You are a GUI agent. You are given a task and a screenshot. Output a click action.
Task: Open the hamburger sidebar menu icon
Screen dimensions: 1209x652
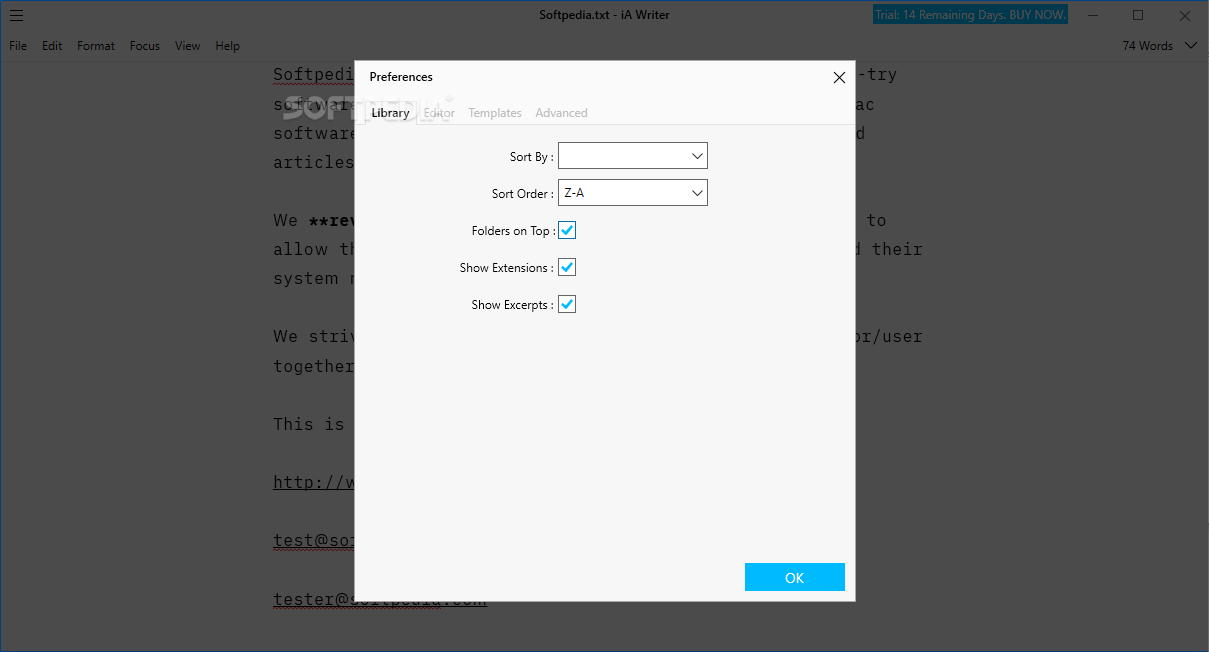16,15
